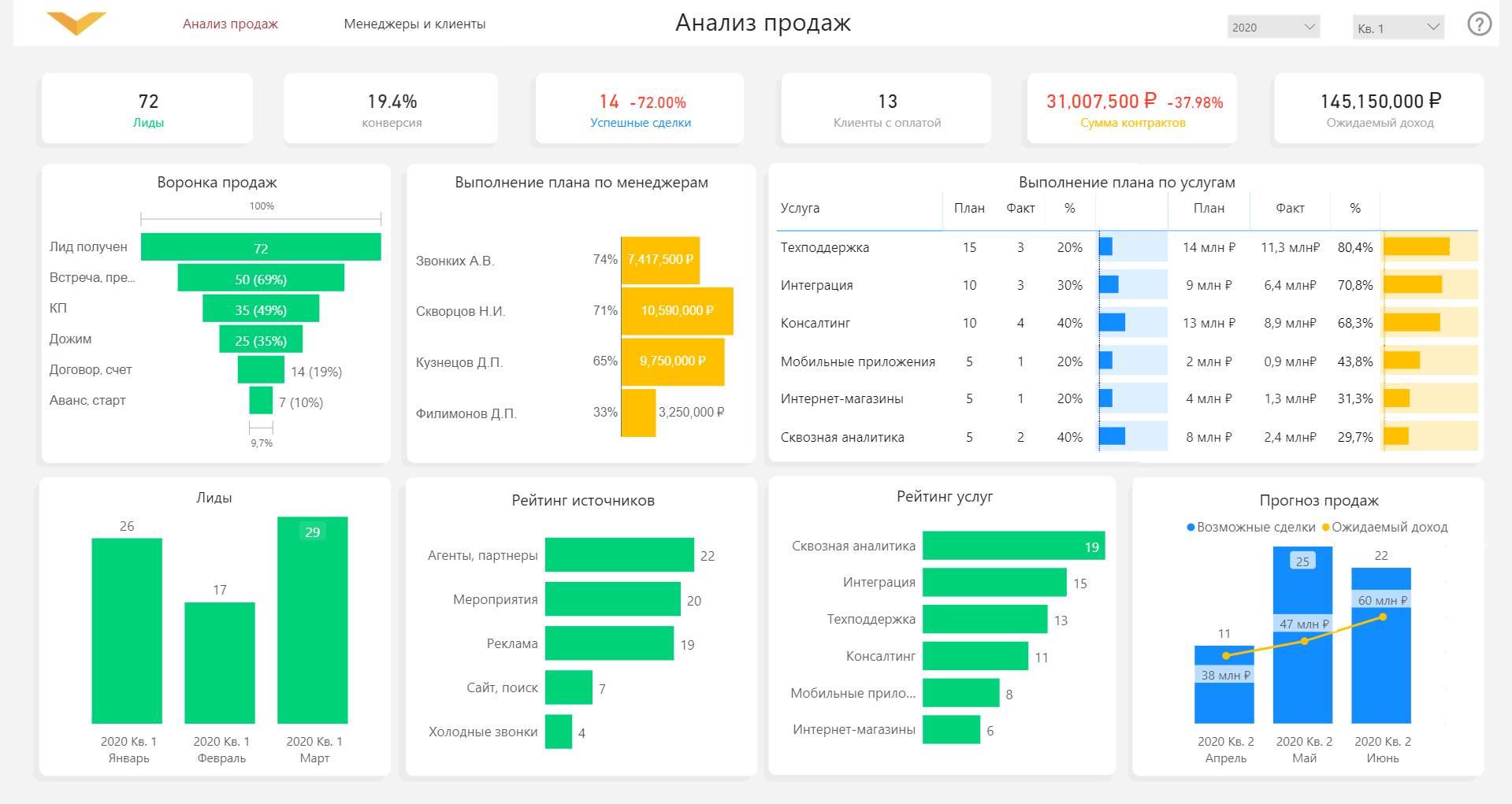Expand the Кв. 1 quarter dropdown
The image size is (1512, 804).
tap(1398, 28)
